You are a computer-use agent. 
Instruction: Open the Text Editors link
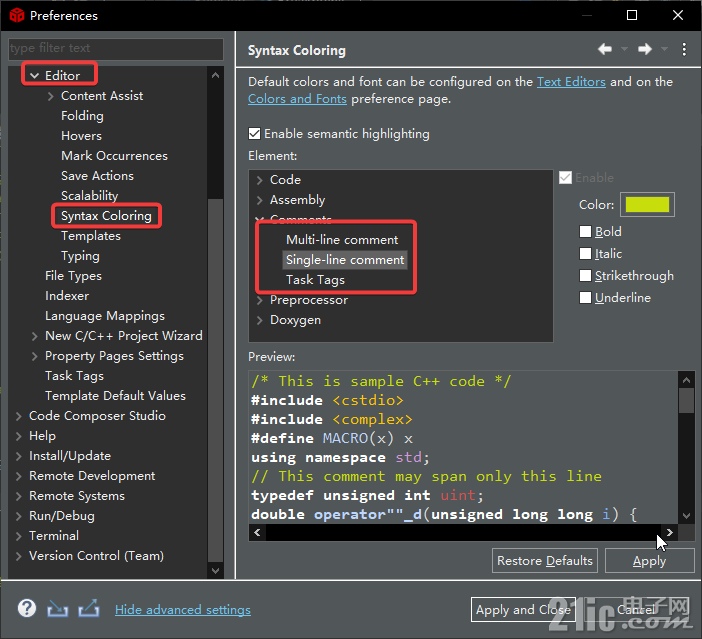pyautogui.click(x=571, y=82)
